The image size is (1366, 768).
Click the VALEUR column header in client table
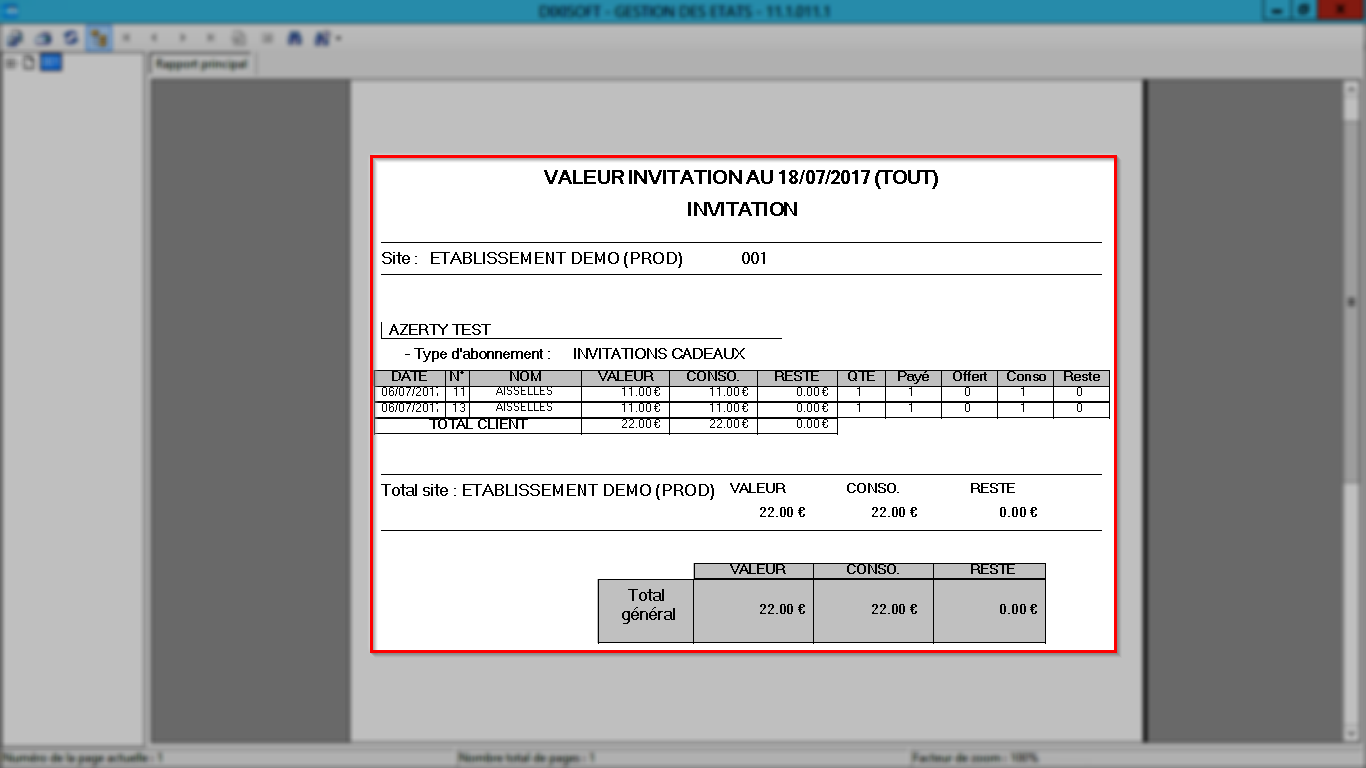click(x=625, y=377)
